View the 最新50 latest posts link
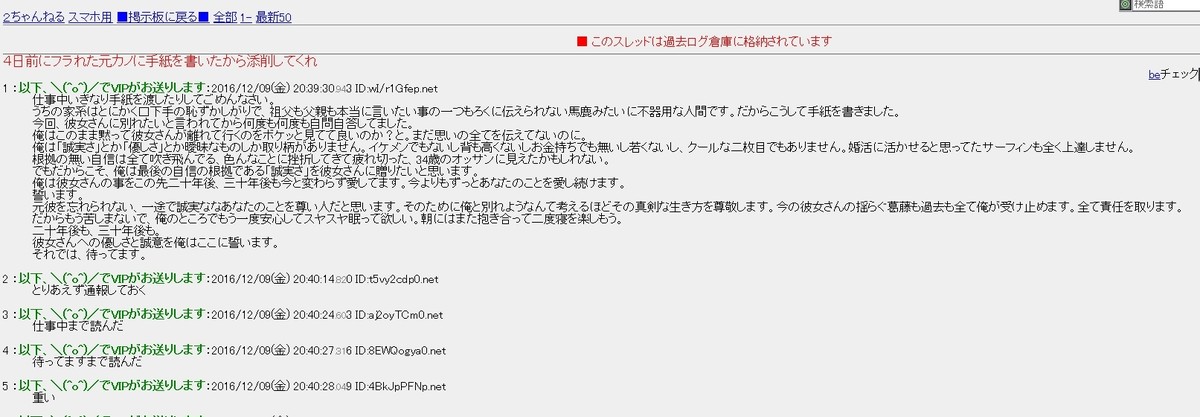 [275, 18]
